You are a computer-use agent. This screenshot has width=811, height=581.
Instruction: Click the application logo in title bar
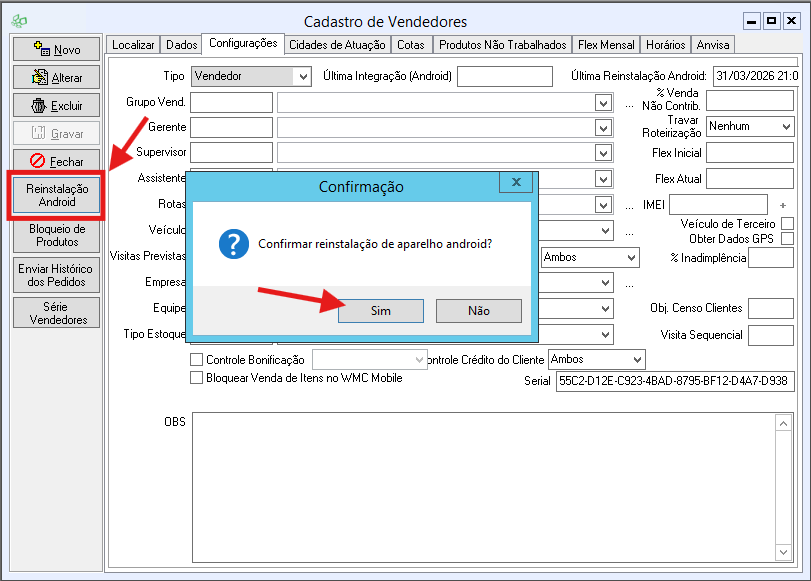click(19, 21)
